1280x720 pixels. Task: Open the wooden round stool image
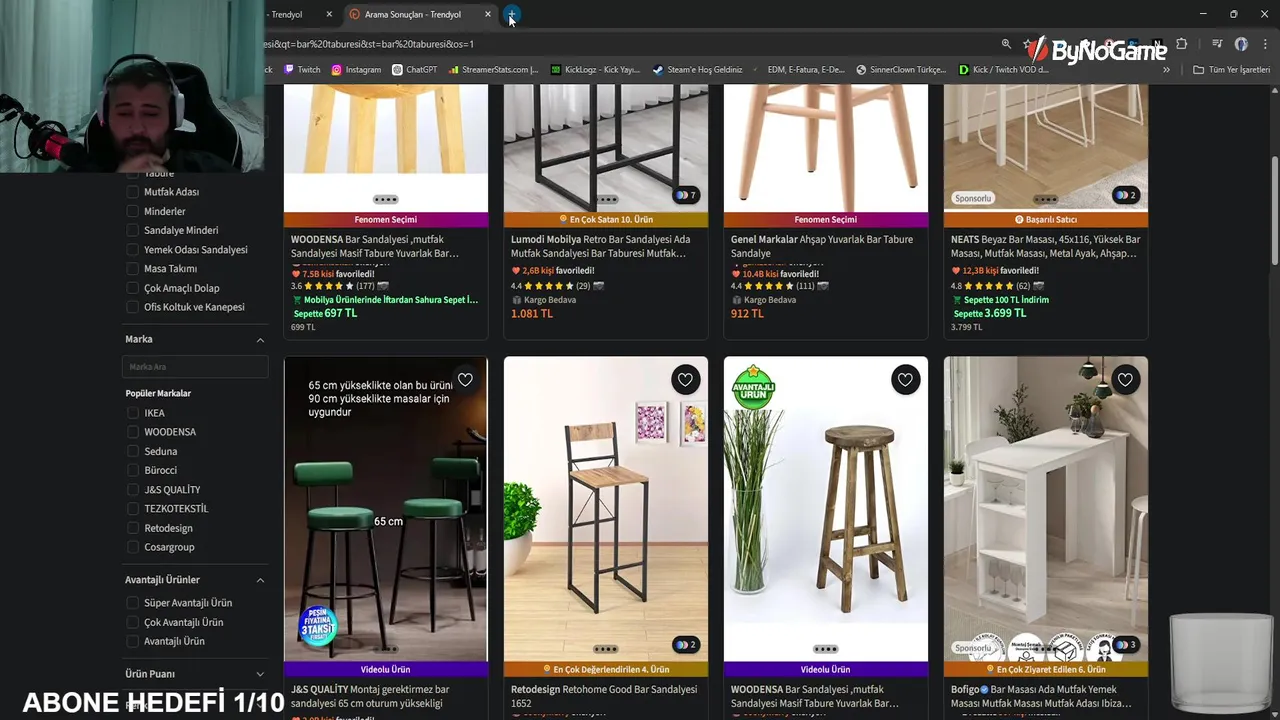coord(826,509)
